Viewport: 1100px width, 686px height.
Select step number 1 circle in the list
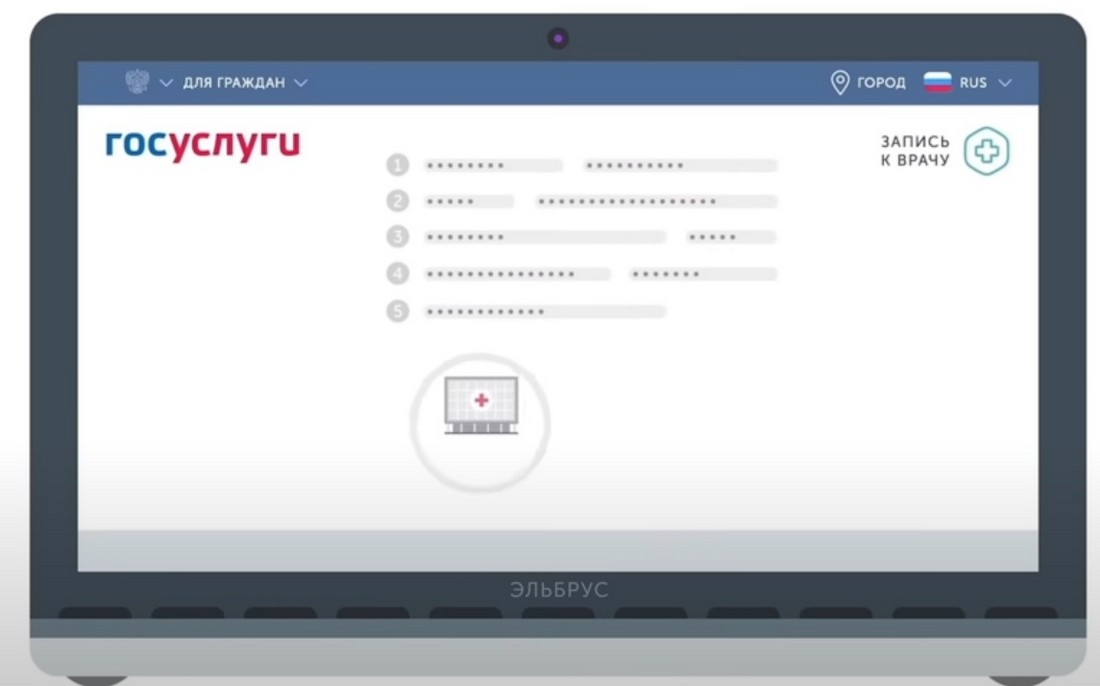(397, 164)
